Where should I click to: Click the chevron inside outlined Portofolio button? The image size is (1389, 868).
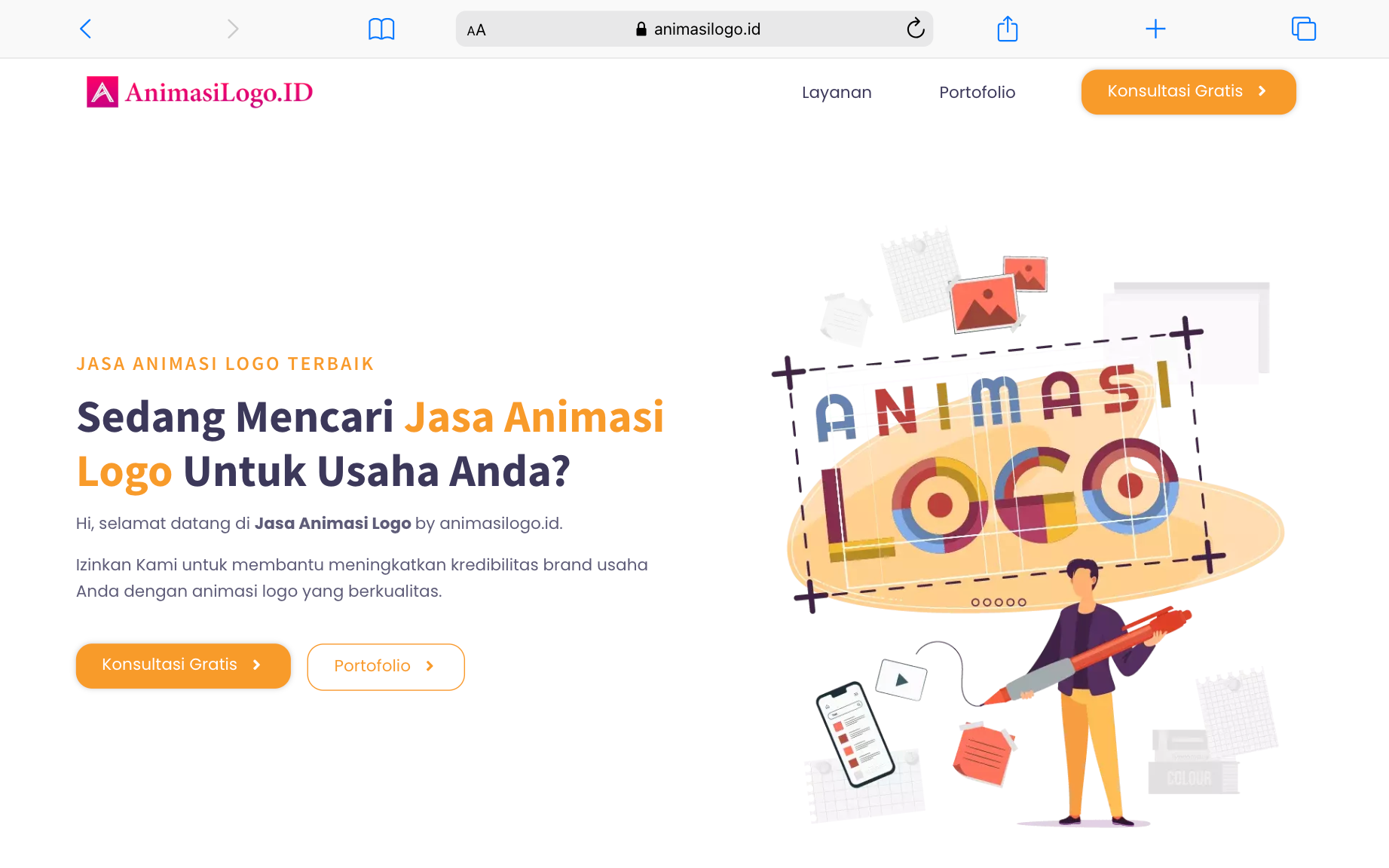[x=430, y=666]
